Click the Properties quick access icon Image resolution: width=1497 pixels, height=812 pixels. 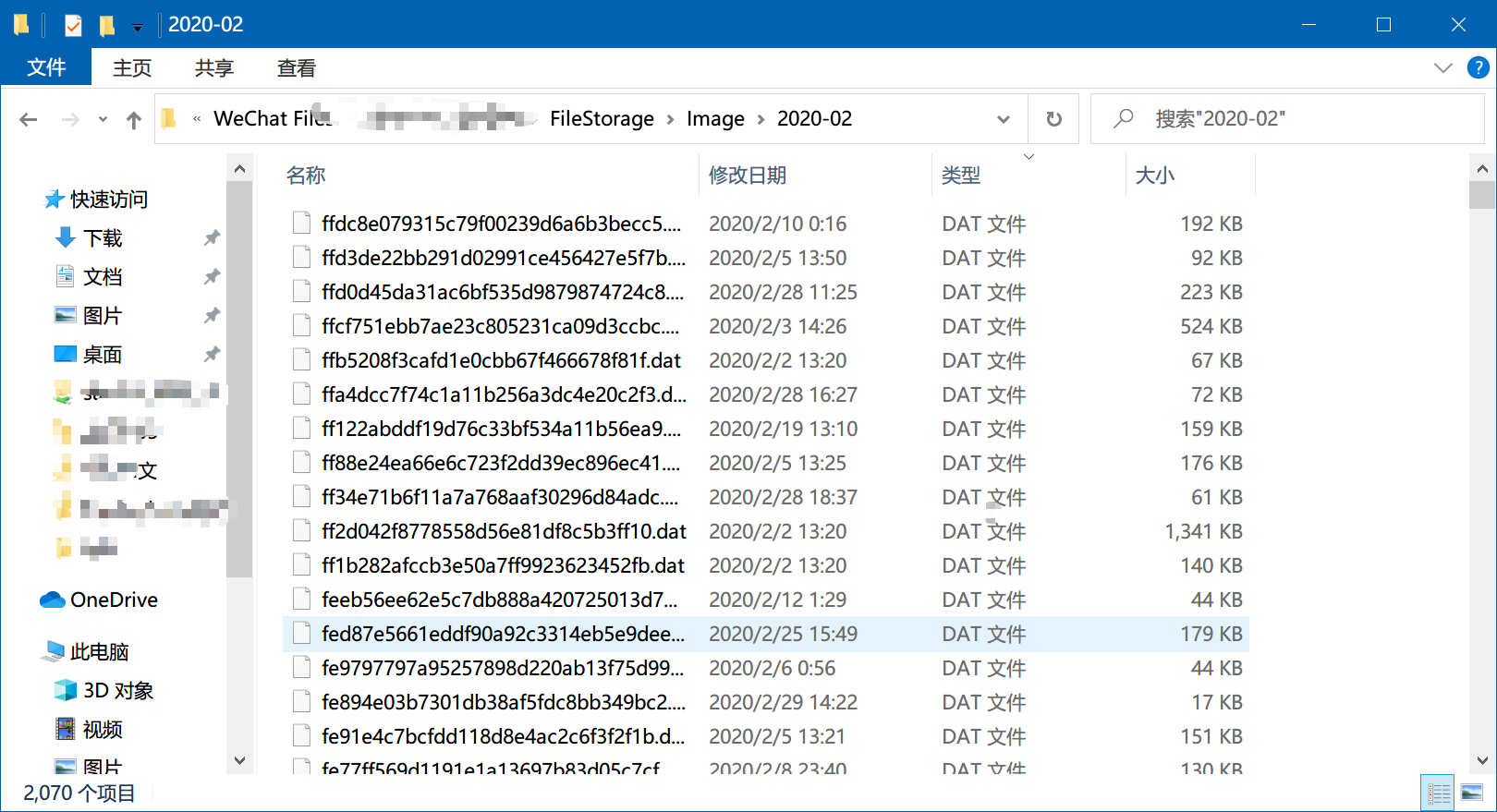pos(73,25)
